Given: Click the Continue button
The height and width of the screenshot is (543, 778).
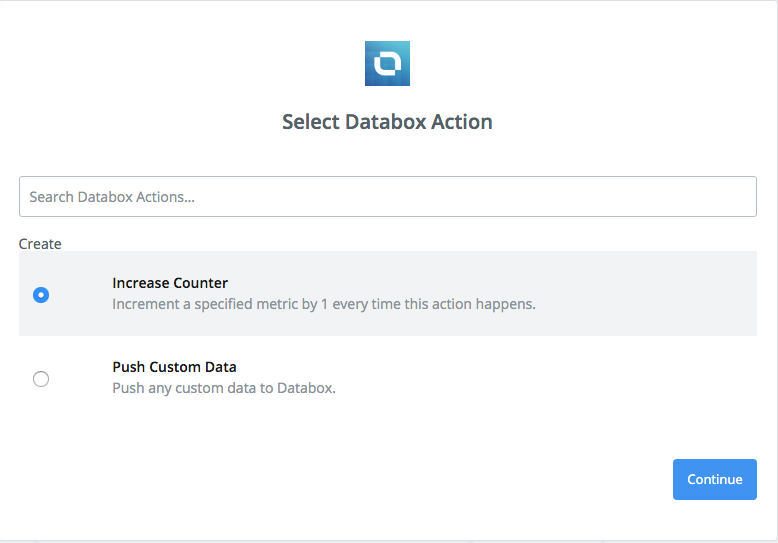Looking at the screenshot, I should click(714, 479).
